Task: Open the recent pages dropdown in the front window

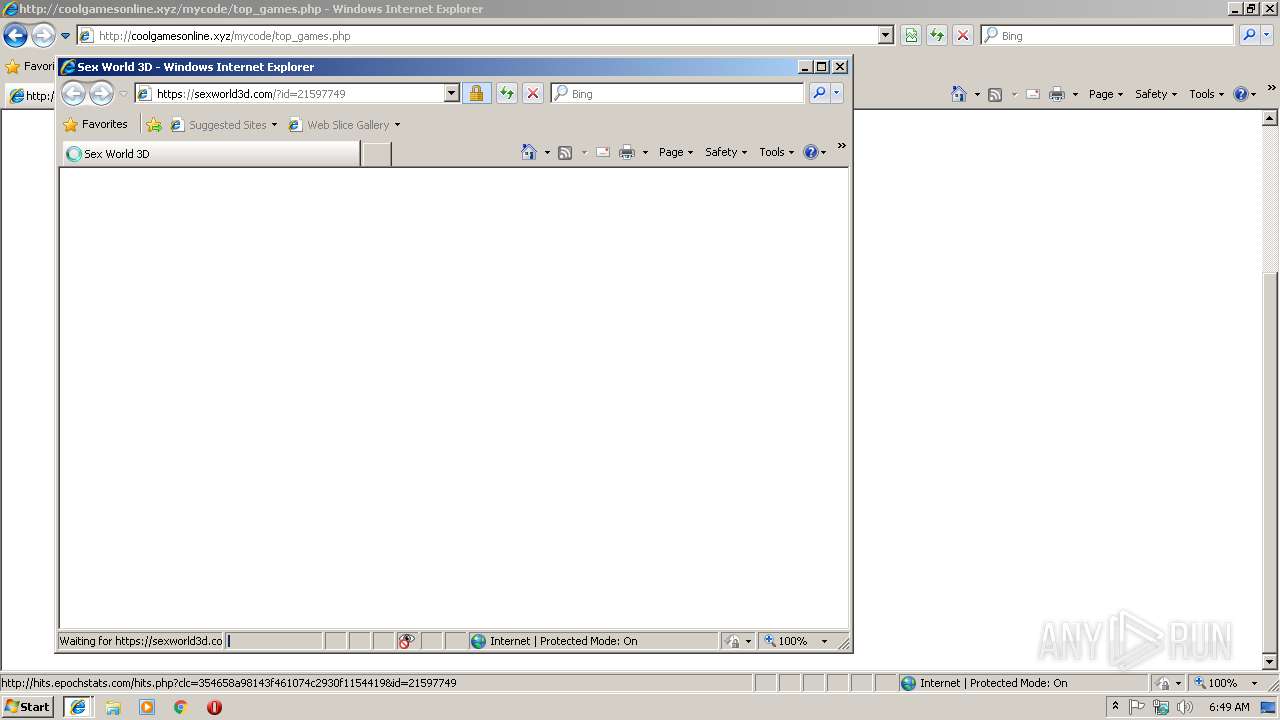Action: click(x=124, y=94)
